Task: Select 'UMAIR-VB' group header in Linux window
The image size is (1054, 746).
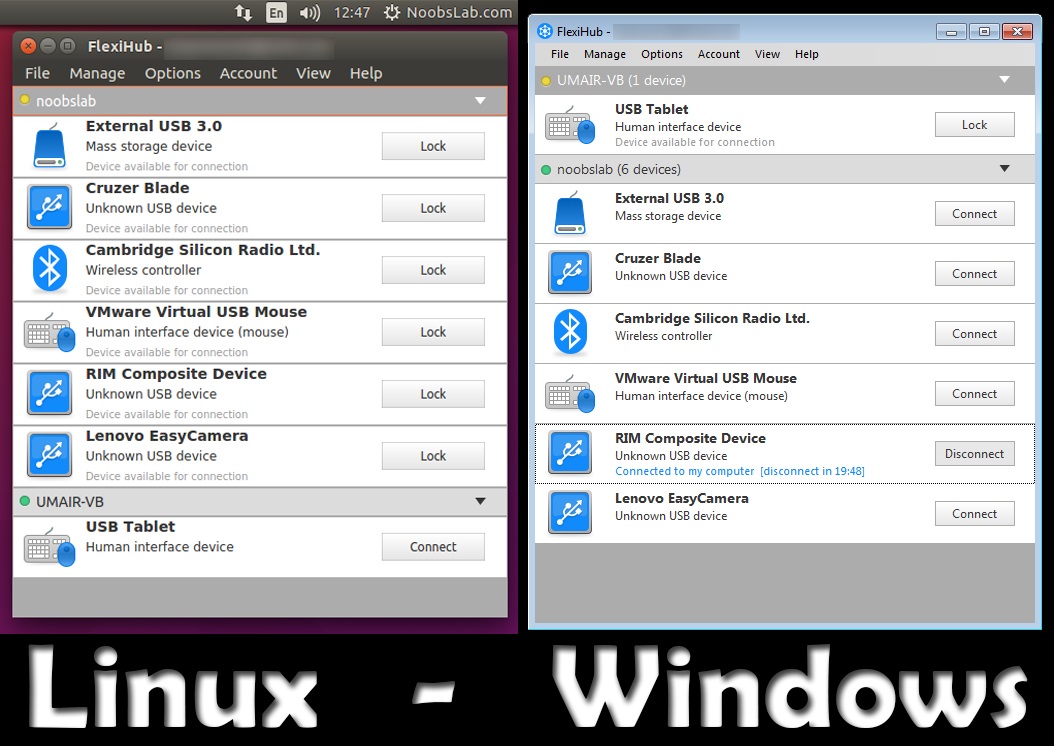Action: click(259, 501)
